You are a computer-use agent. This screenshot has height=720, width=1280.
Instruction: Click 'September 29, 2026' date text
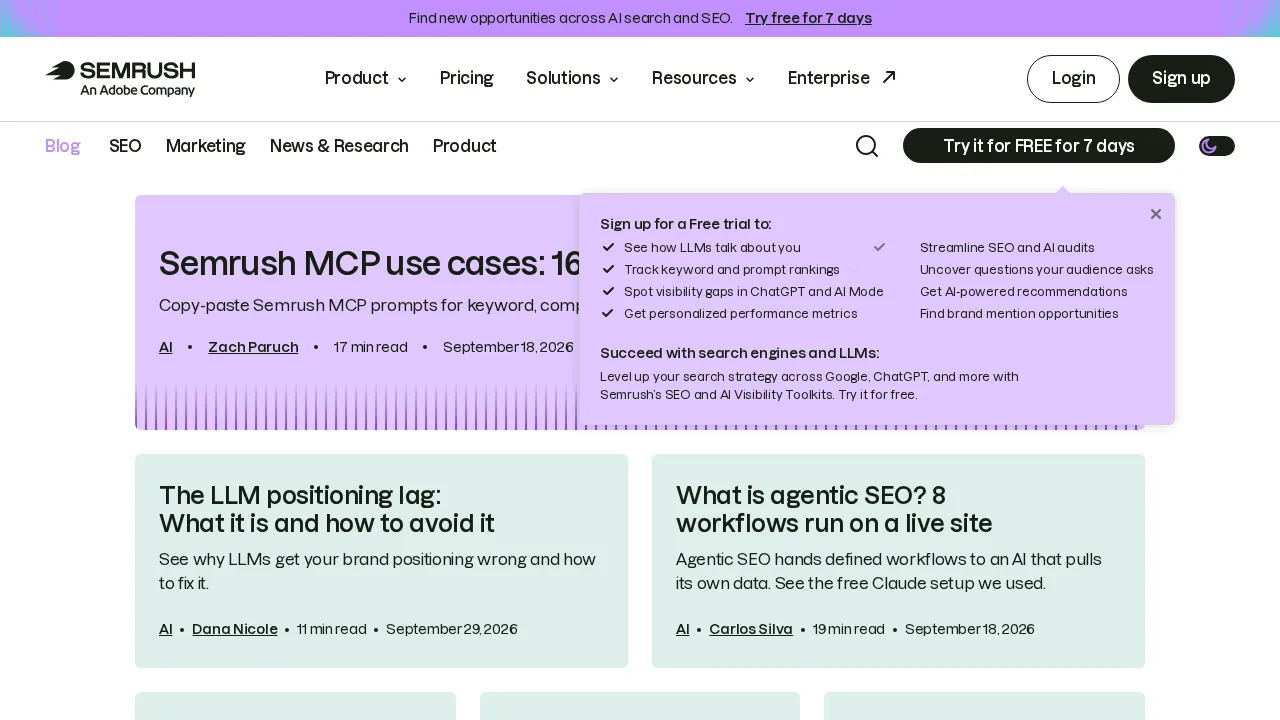[x=452, y=629]
